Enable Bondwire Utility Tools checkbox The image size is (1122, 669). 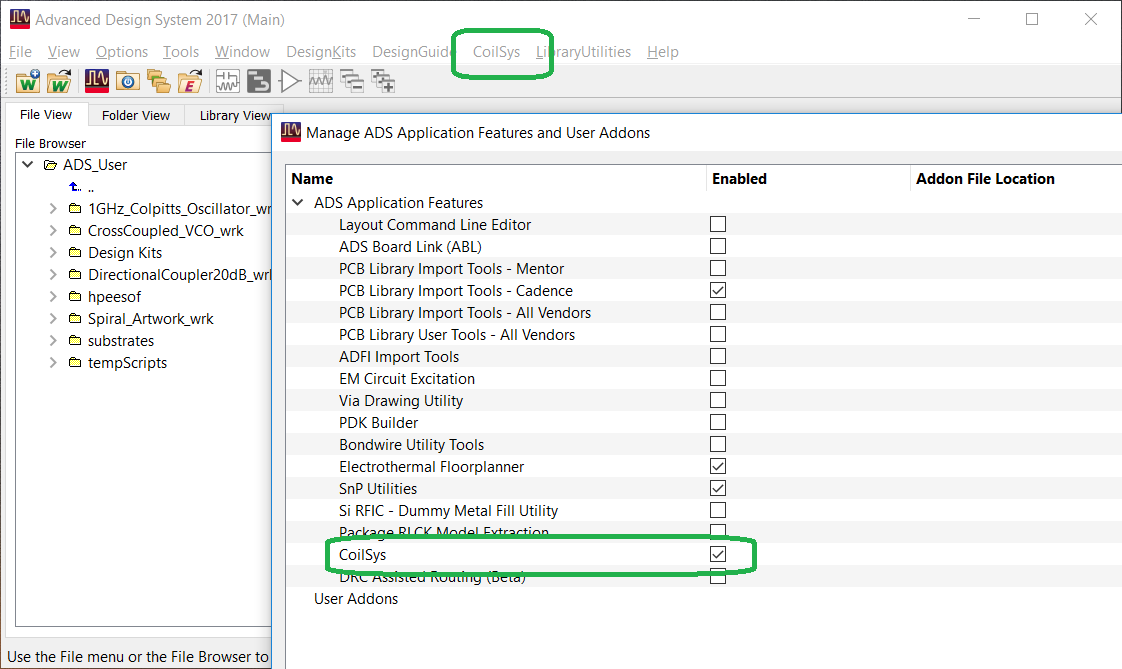tap(718, 444)
